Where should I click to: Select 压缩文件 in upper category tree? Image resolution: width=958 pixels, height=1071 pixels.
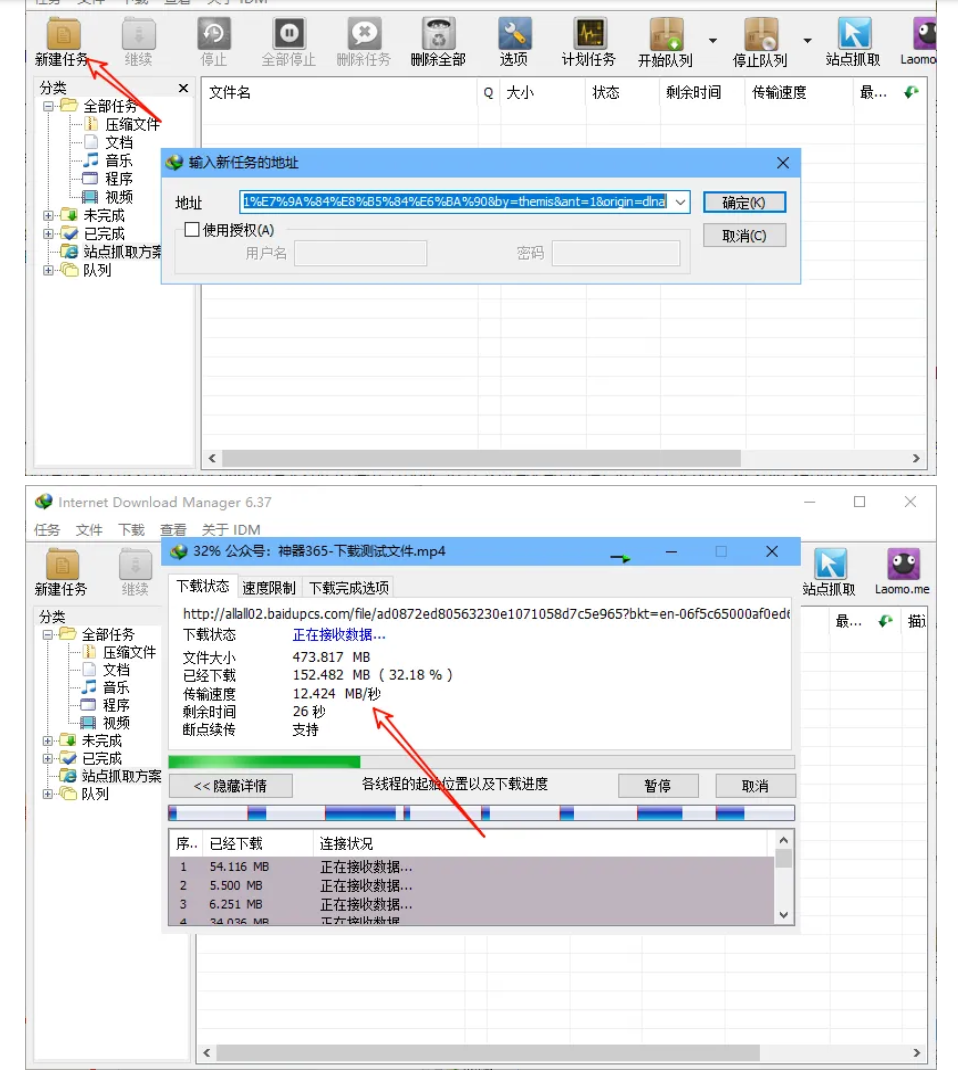pyautogui.click(x=132, y=124)
